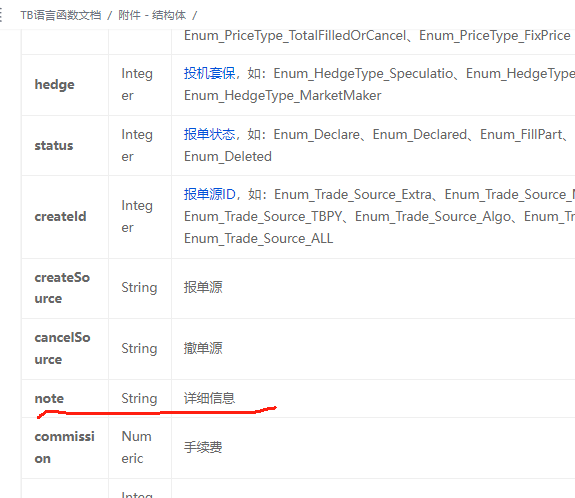575x498 pixels.
Task: Click the createSource field name
Action: [62, 288]
